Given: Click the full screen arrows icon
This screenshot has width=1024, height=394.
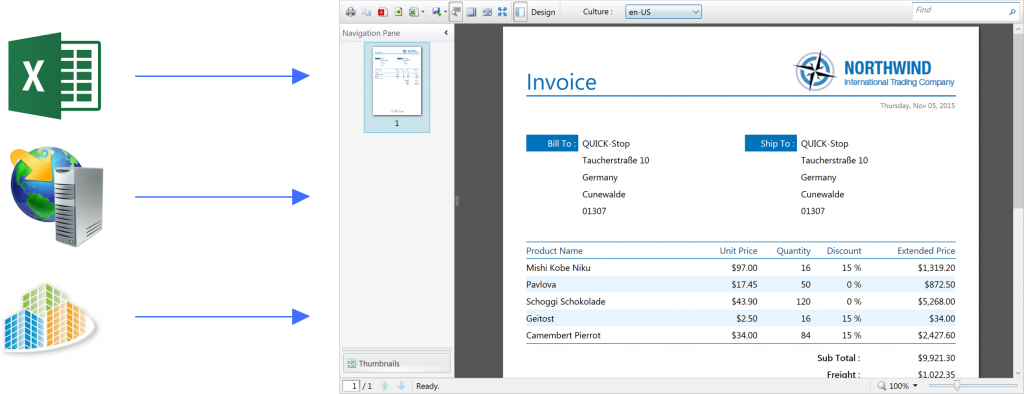Looking at the screenshot, I should point(503,12).
